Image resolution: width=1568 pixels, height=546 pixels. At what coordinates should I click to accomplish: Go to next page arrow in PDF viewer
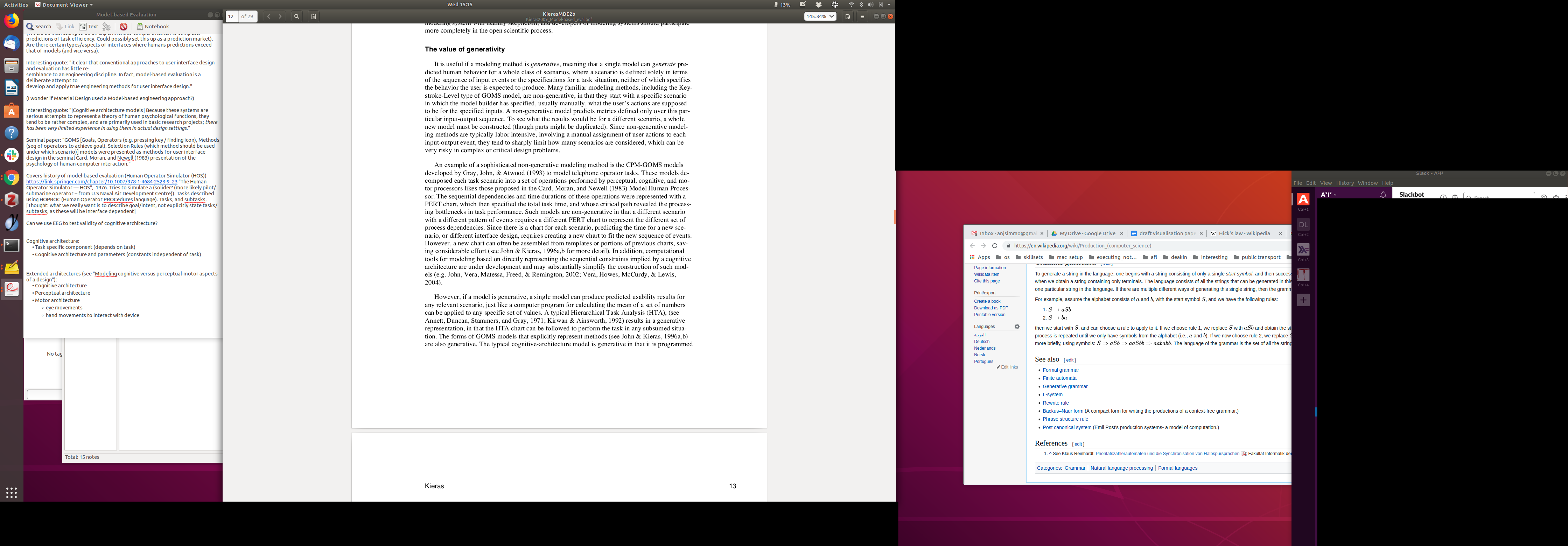280,16
